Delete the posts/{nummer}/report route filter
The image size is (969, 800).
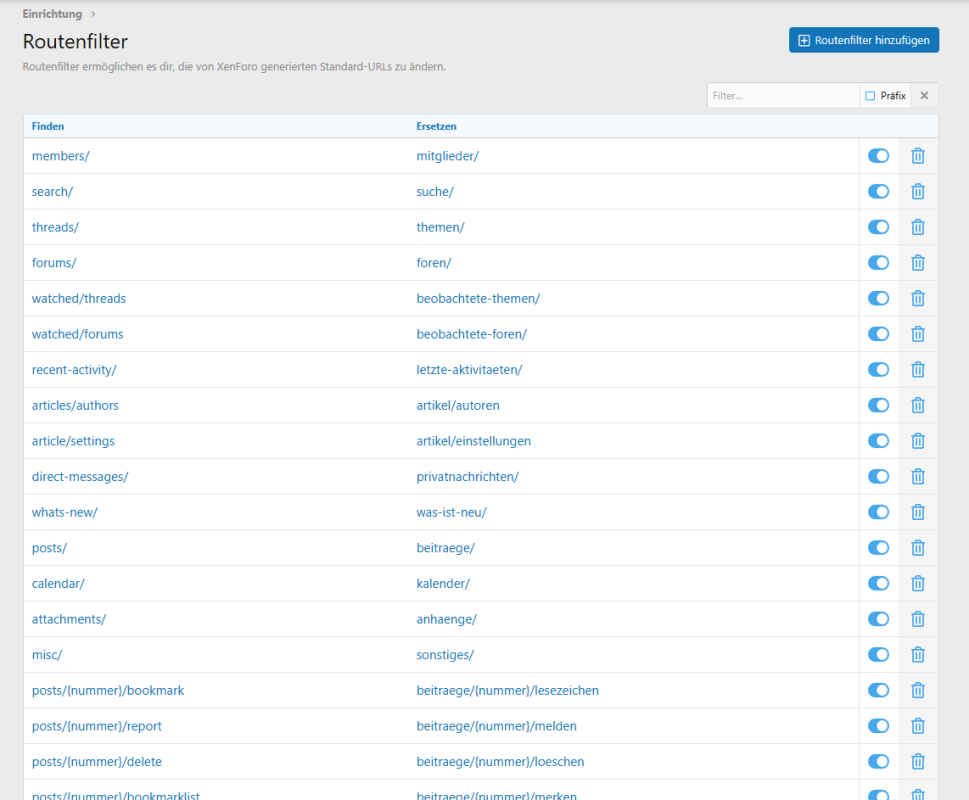pyautogui.click(x=918, y=726)
